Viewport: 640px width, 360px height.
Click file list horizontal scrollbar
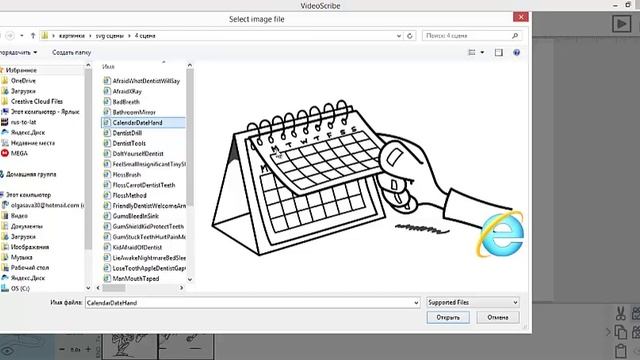(114, 288)
